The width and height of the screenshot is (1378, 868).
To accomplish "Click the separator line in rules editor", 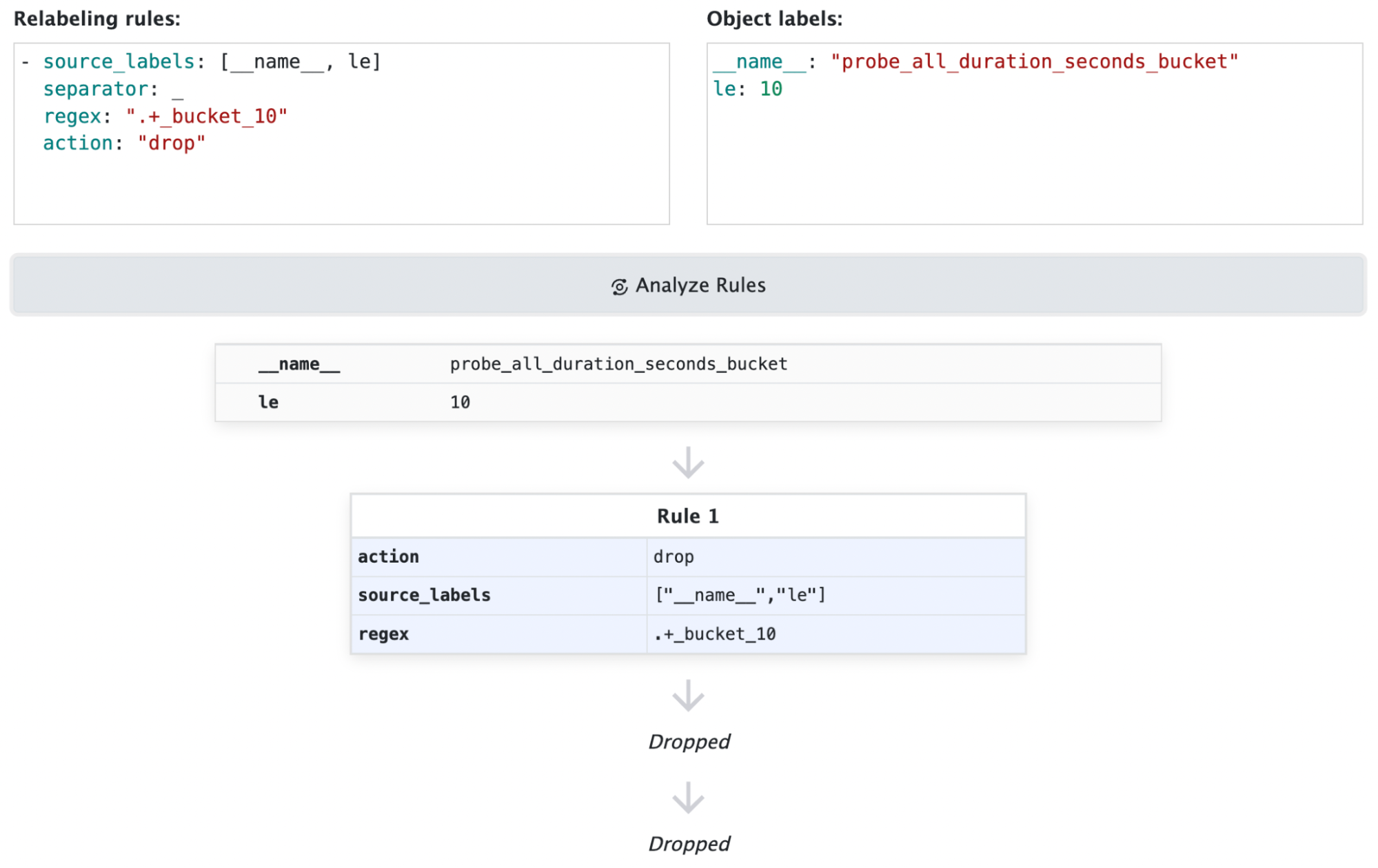I will (101, 90).
